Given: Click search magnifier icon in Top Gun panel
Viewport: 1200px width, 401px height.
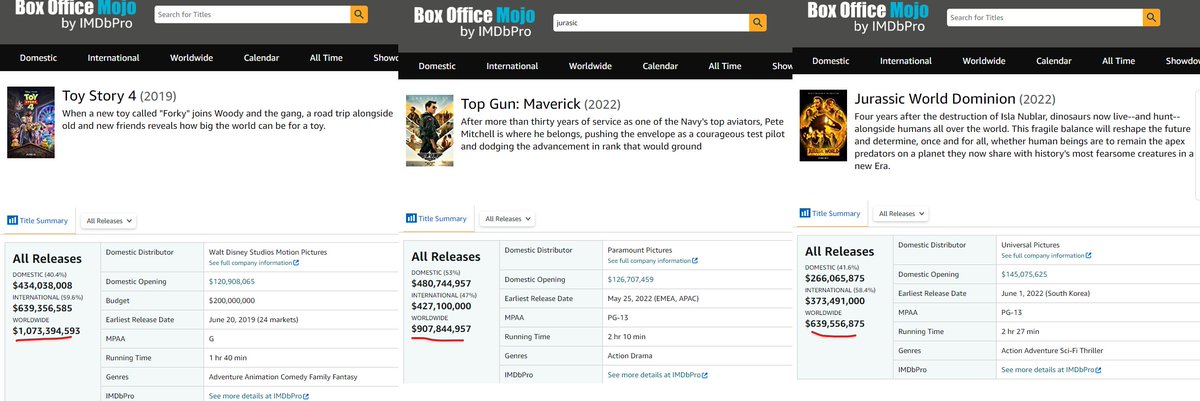Looking at the screenshot, I should (x=758, y=21).
